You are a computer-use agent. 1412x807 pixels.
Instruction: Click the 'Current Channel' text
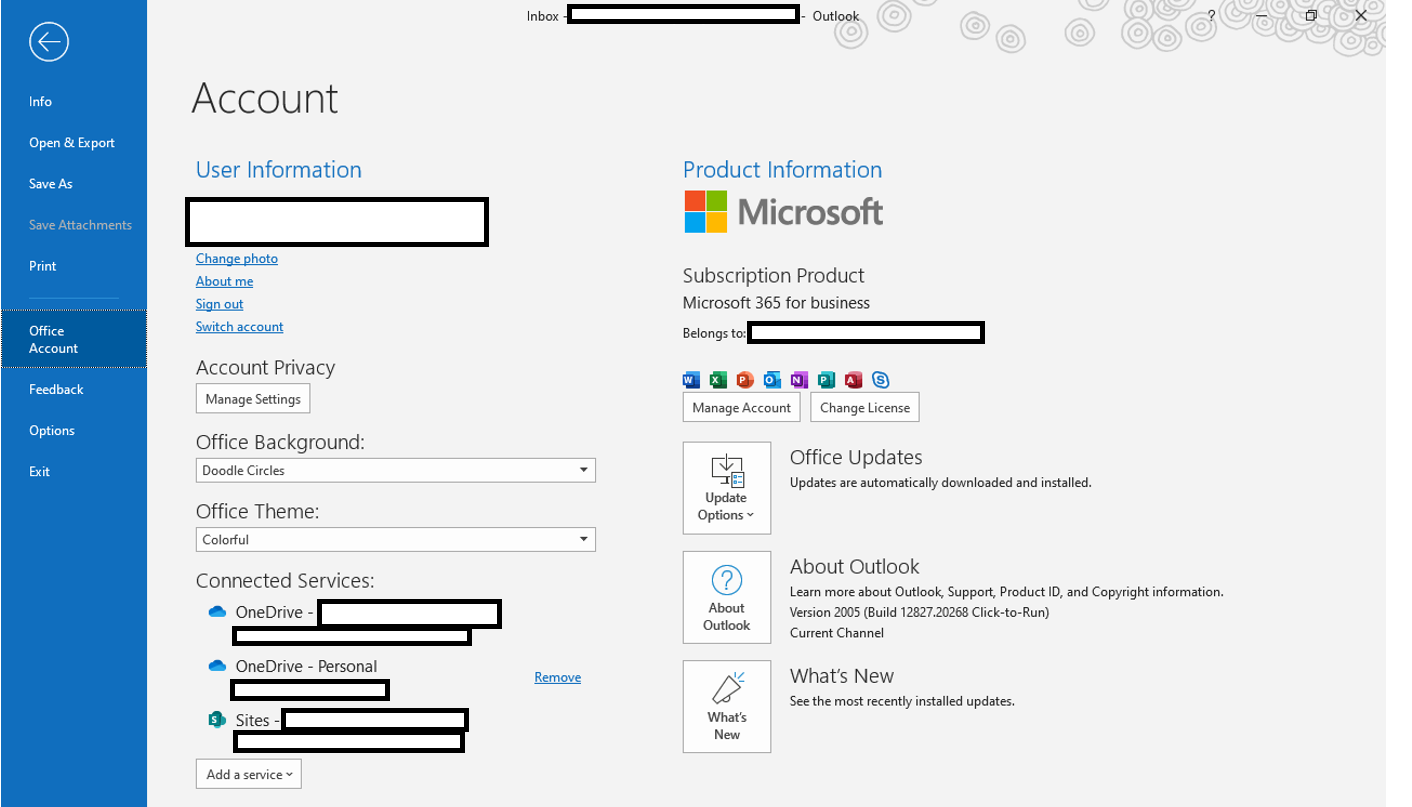click(x=837, y=633)
